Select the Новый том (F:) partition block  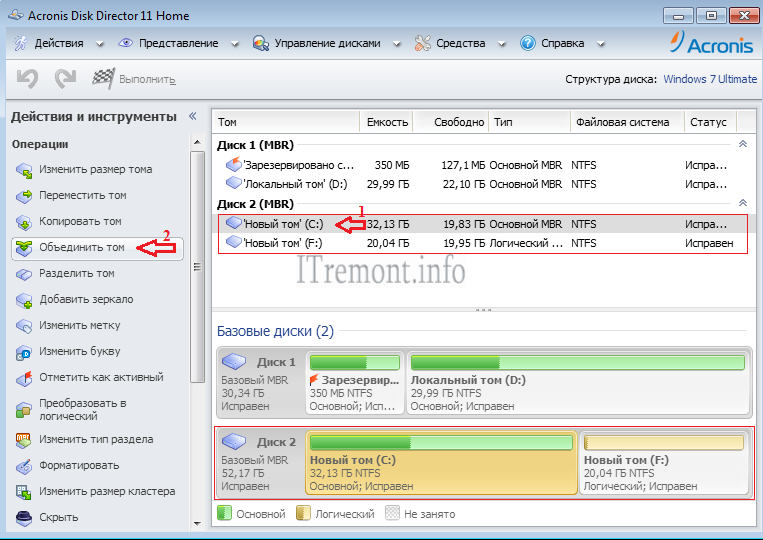[664, 463]
